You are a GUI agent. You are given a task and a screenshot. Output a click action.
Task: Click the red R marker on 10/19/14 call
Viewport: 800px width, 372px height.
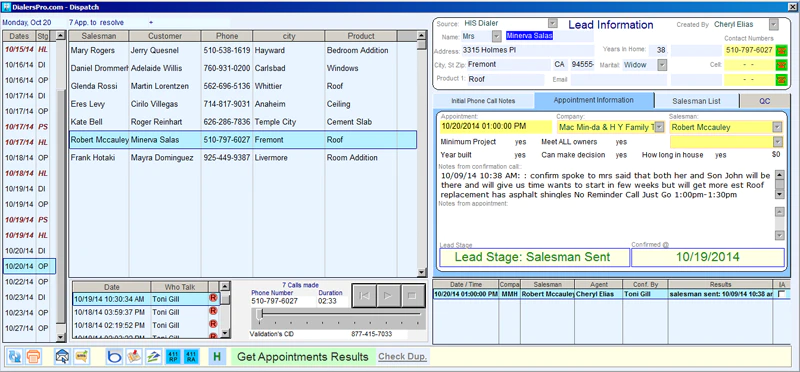click(213, 298)
